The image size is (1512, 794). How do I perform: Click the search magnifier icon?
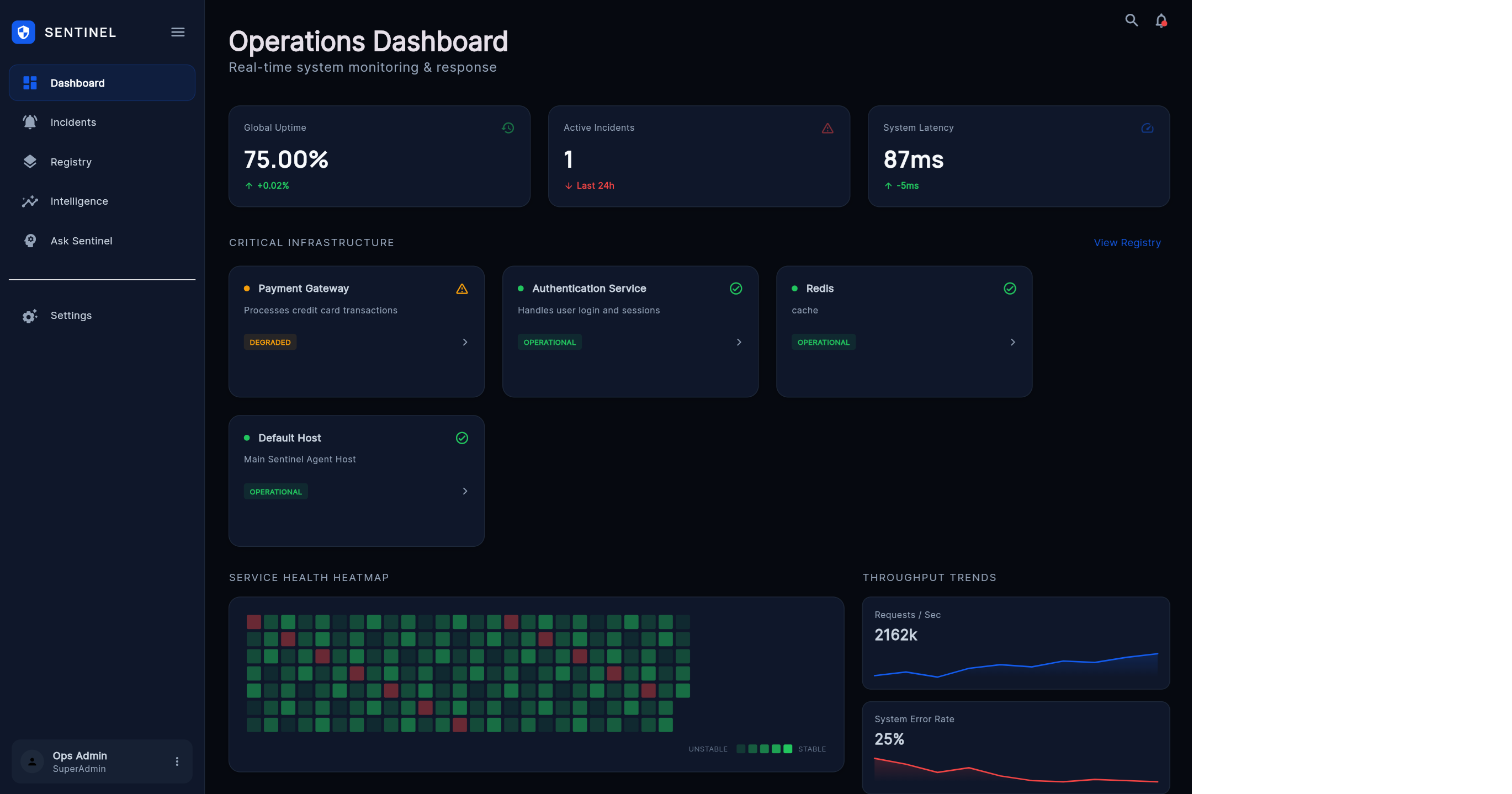1131,20
